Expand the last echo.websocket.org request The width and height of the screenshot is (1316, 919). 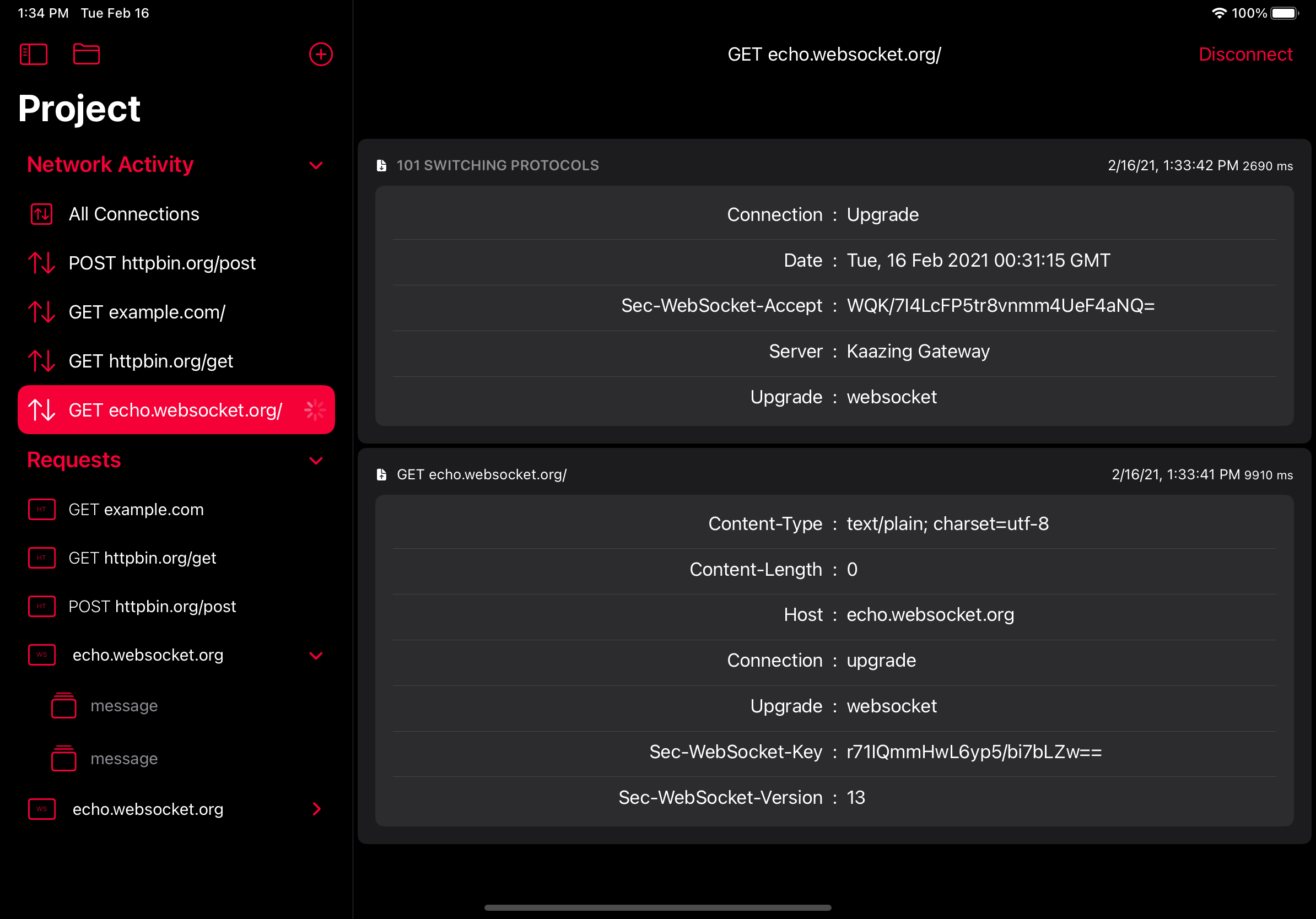316,809
